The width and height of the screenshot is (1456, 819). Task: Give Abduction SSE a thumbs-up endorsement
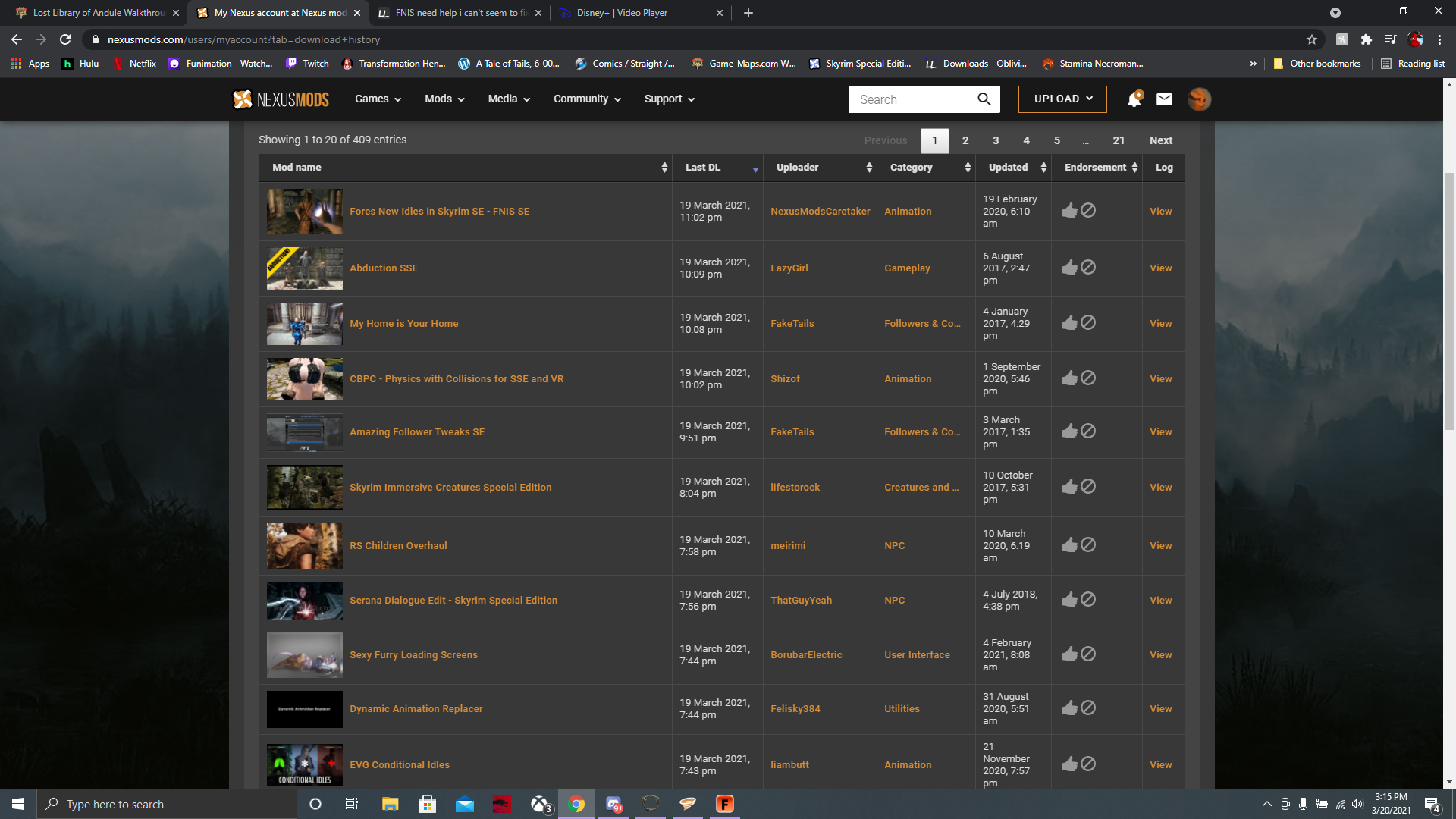coord(1069,268)
